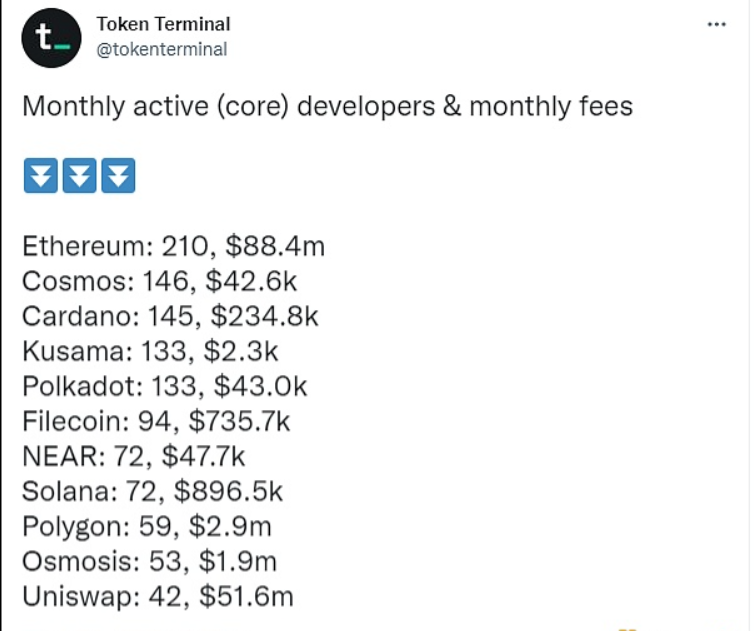The width and height of the screenshot is (754, 631).
Task: Click the Filecoin: 94, $735.7k line
Action: click(156, 421)
